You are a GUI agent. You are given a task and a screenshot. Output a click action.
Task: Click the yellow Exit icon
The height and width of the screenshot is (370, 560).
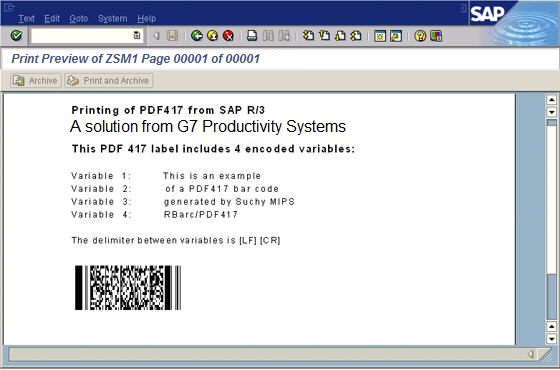(x=212, y=35)
